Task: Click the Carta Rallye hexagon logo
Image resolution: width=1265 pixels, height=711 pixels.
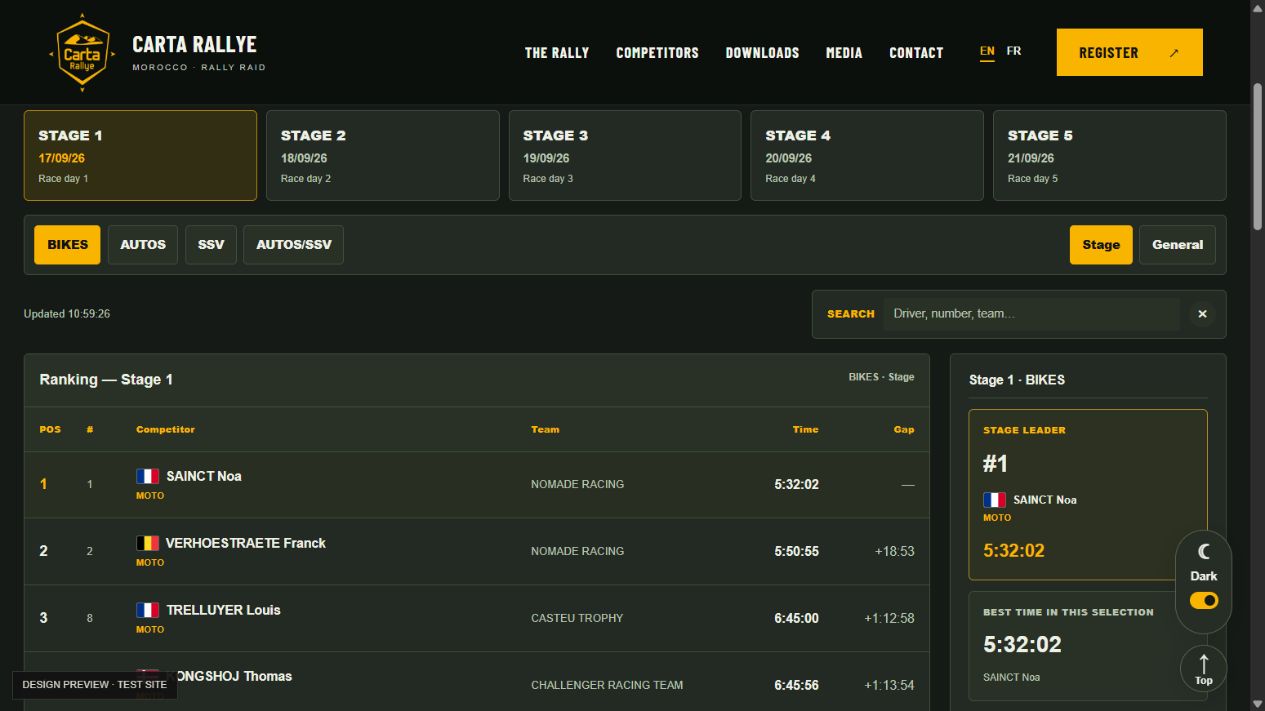Action: click(x=81, y=52)
